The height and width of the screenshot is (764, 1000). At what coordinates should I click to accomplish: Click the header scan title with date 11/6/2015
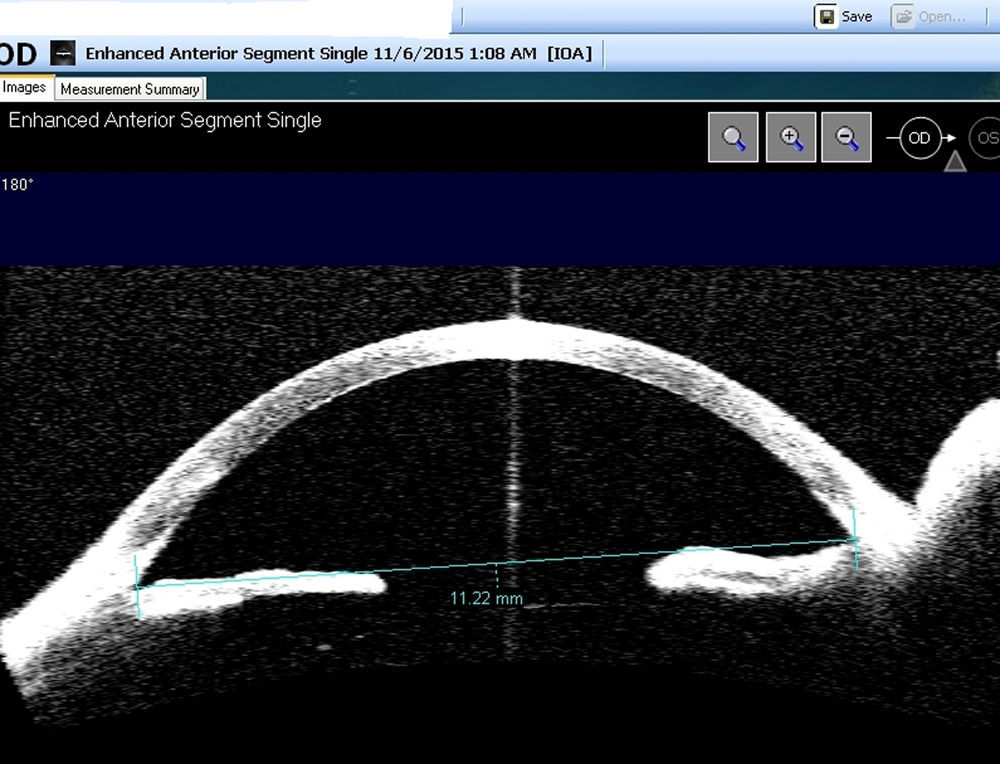[338, 54]
